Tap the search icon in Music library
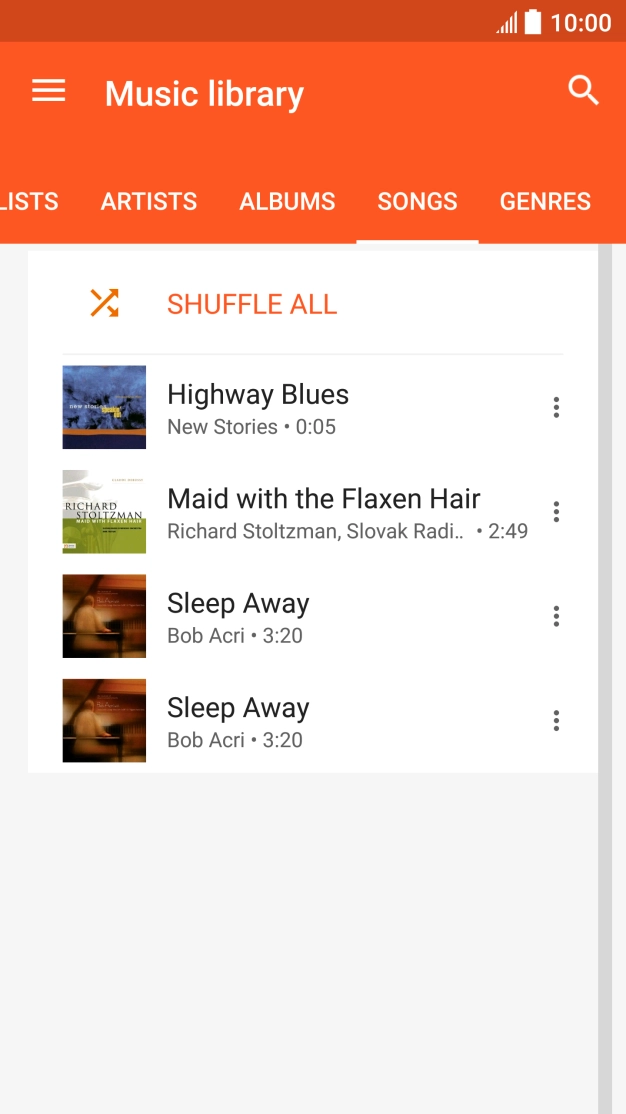 tap(583, 90)
